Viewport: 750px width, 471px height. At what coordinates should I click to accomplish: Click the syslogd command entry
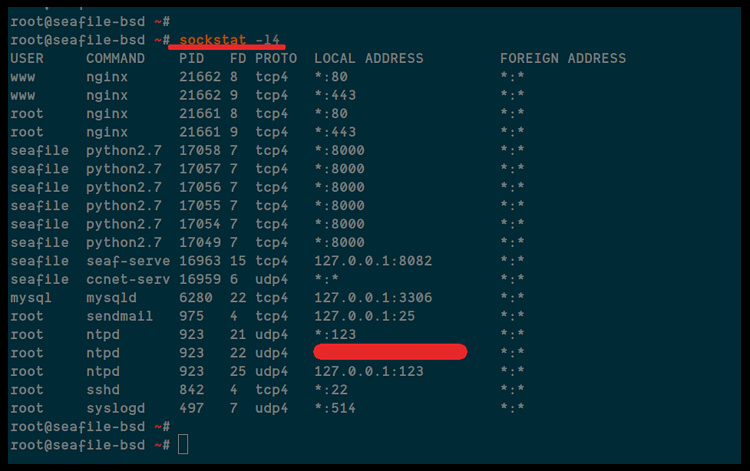pos(115,408)
